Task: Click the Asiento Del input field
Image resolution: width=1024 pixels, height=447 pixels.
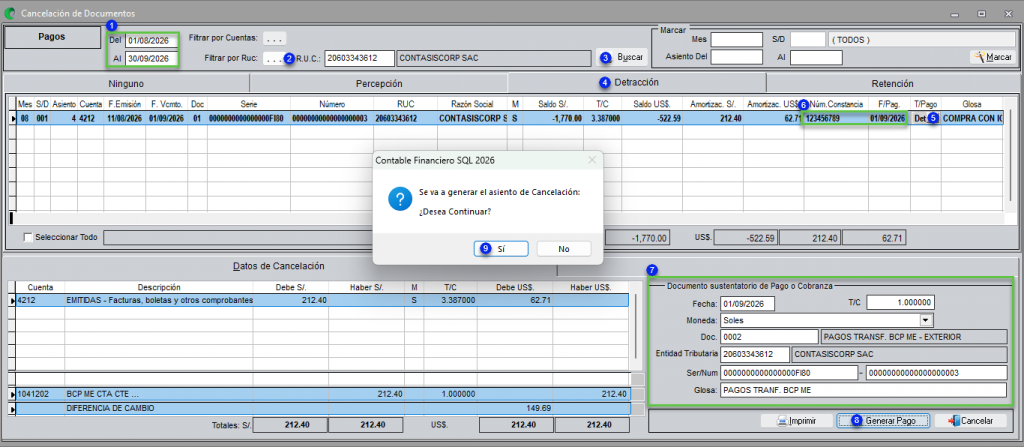Action: (x=737, y=58)
